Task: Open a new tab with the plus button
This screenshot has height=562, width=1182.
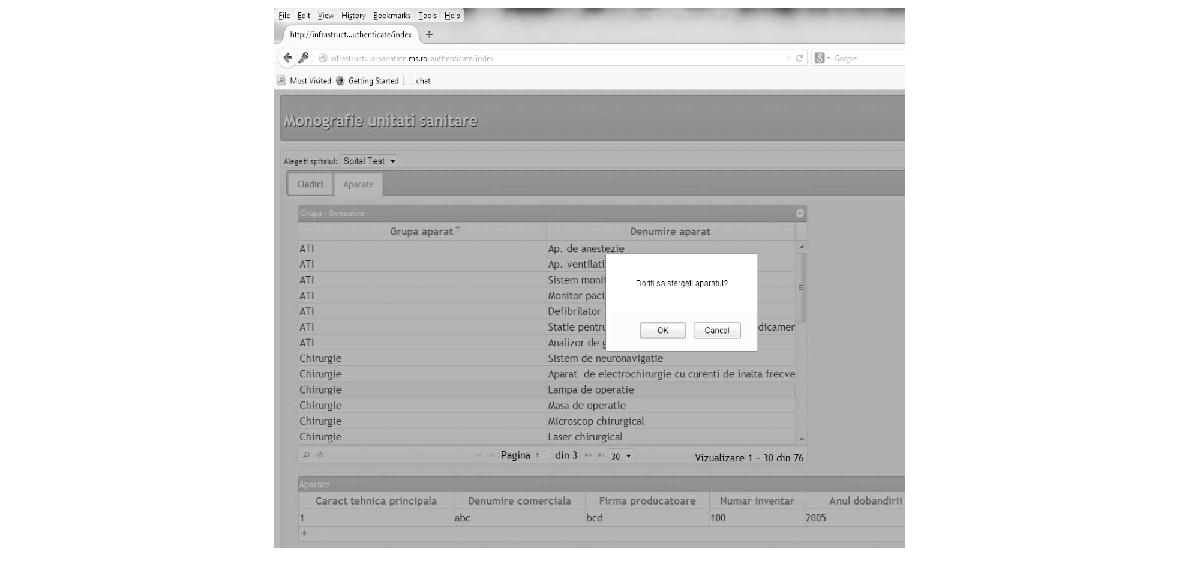Action: pyautogui.click(x=429, y=35)
